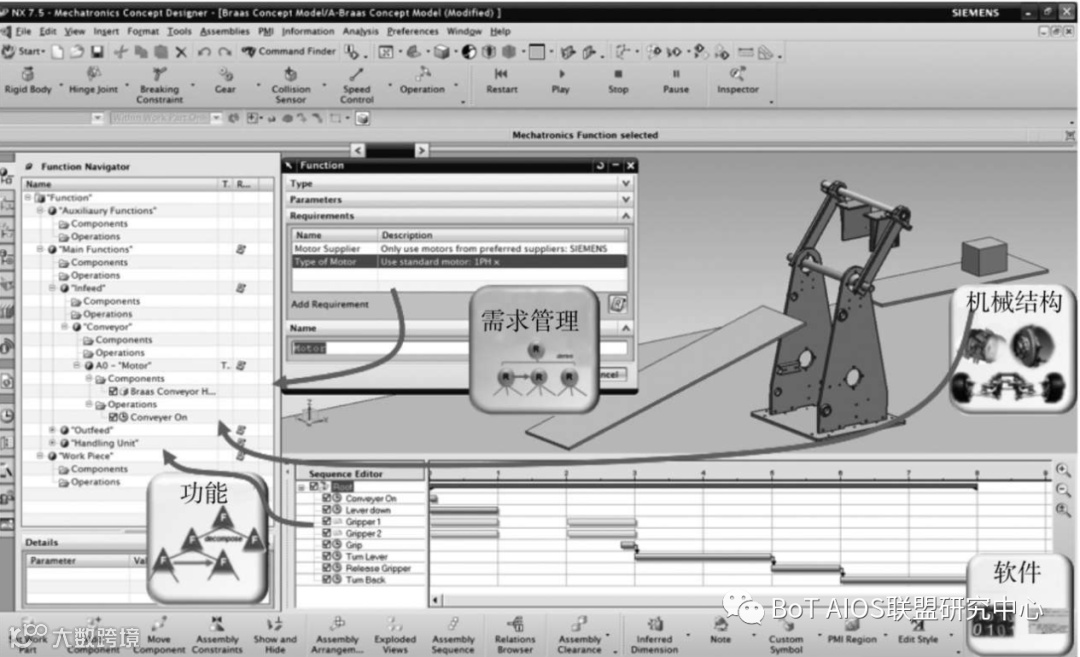Open the Insert menu

pyautogui.click(x=106, y=31)
